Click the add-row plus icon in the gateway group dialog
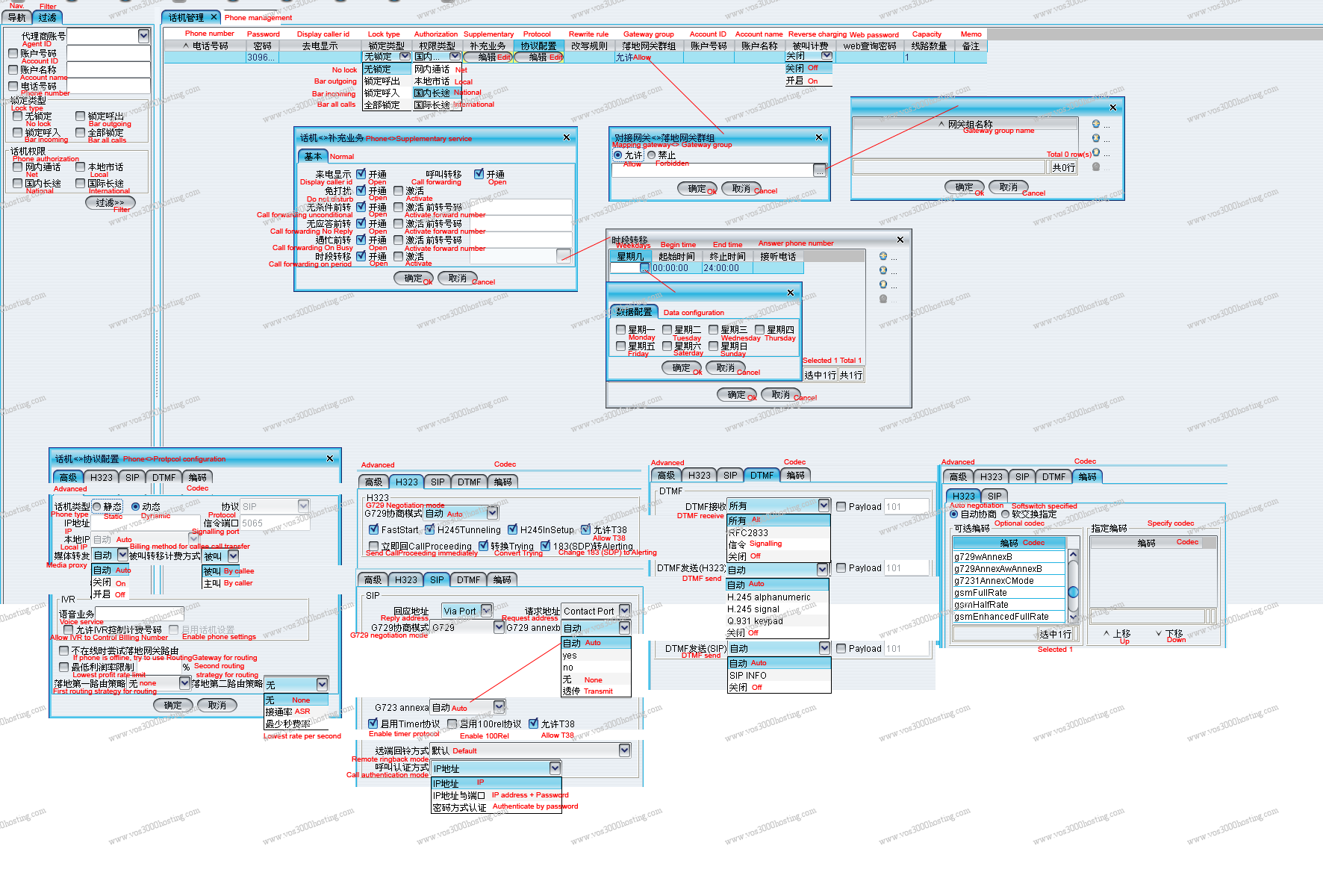This screenshot has height=896, width=1323. coord(1096,124)
